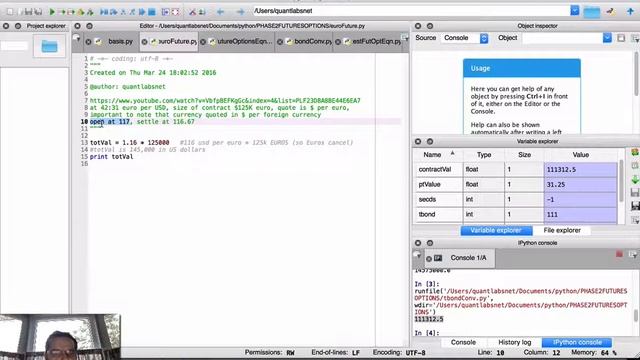Go forward with the right arrow
This screenshot has height=360, width=640.
(x=240, y=12)
